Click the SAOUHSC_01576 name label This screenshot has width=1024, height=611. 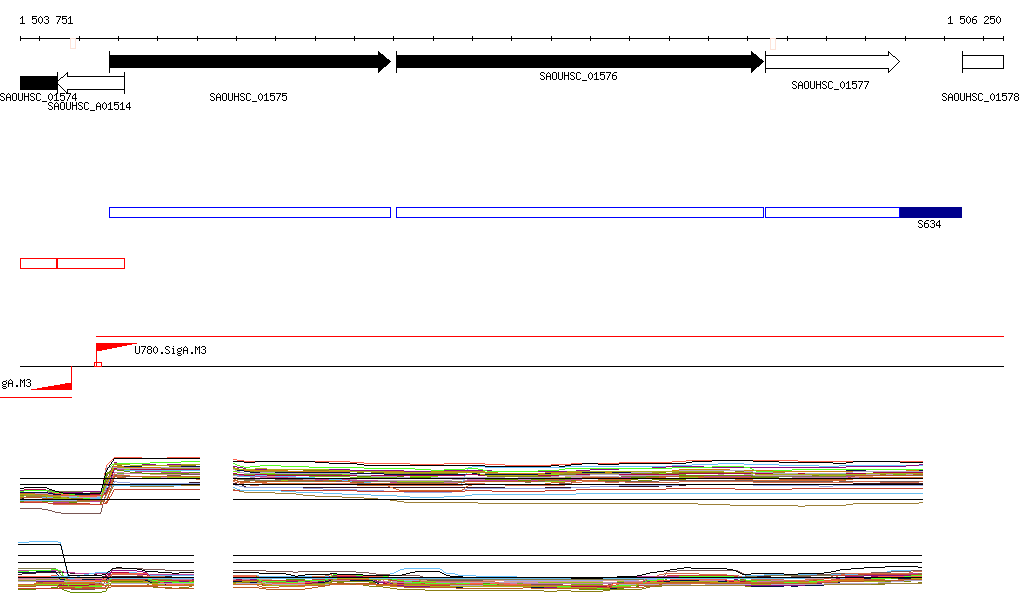[x=578, y=76]
